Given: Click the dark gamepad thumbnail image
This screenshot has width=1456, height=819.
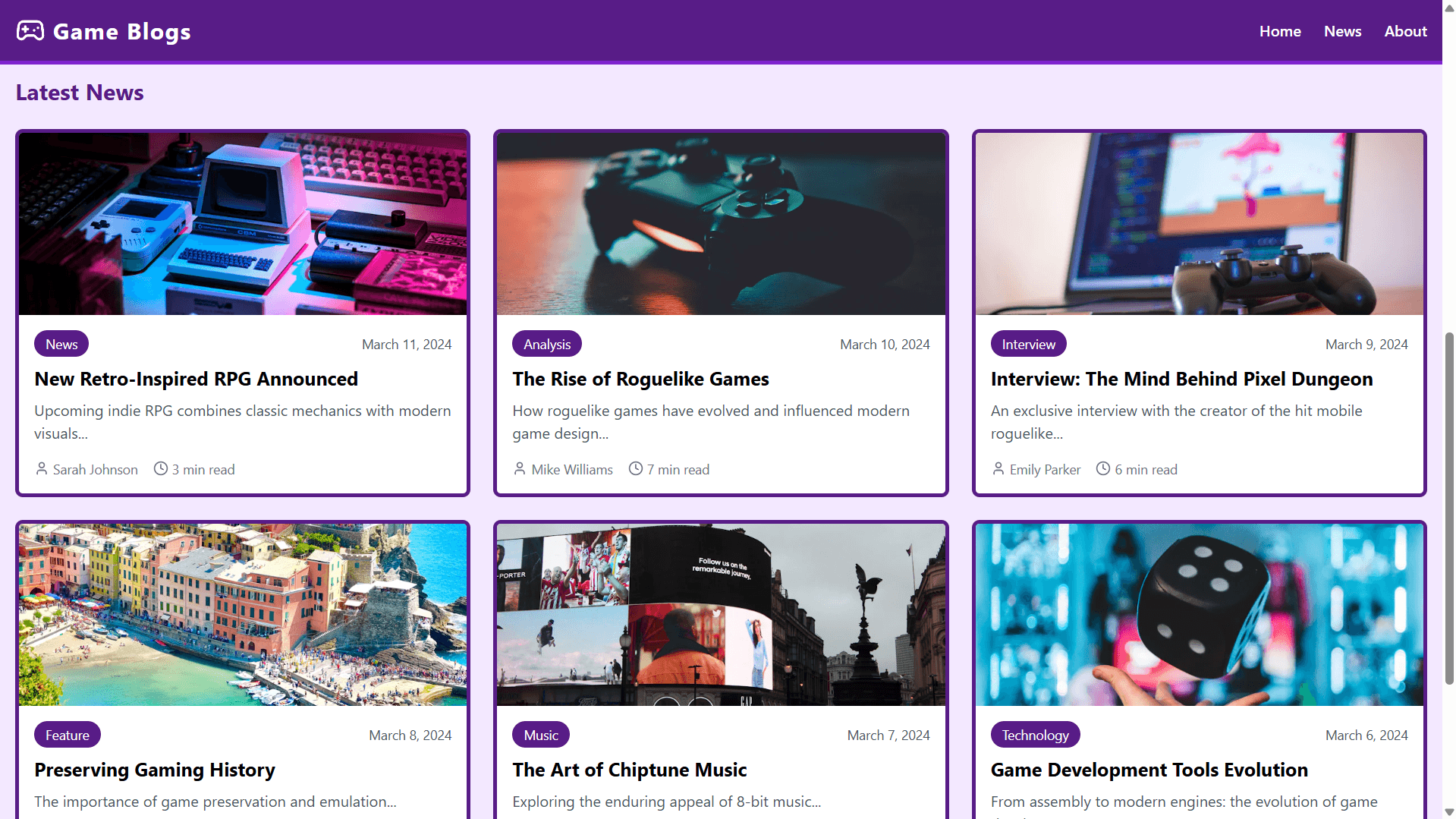Looking at the screenshot, I should click(x=721, y=224).
